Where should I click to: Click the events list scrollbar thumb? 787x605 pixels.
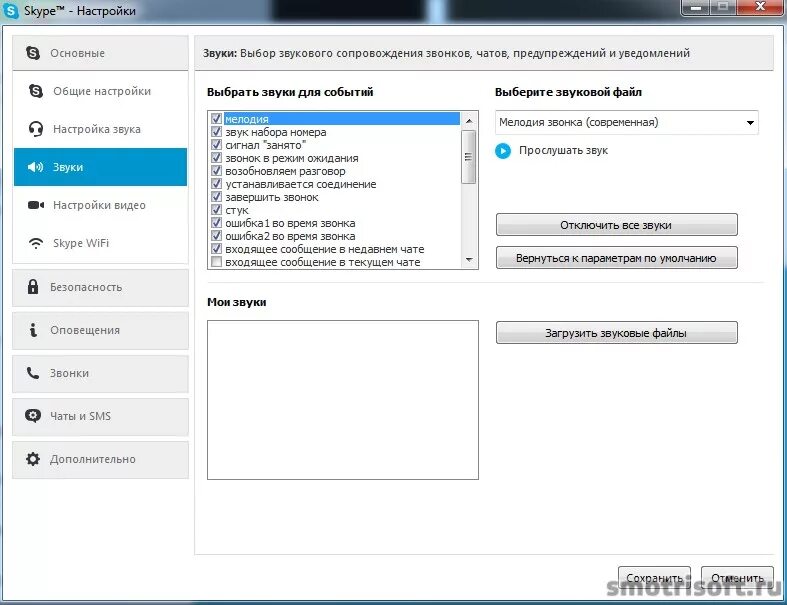469,157
